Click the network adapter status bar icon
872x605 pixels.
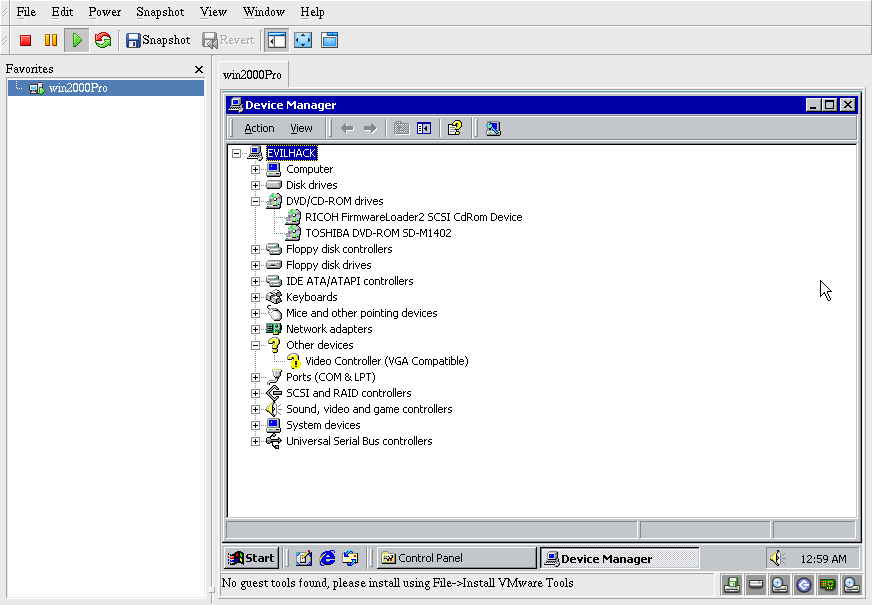coord(828,584)
